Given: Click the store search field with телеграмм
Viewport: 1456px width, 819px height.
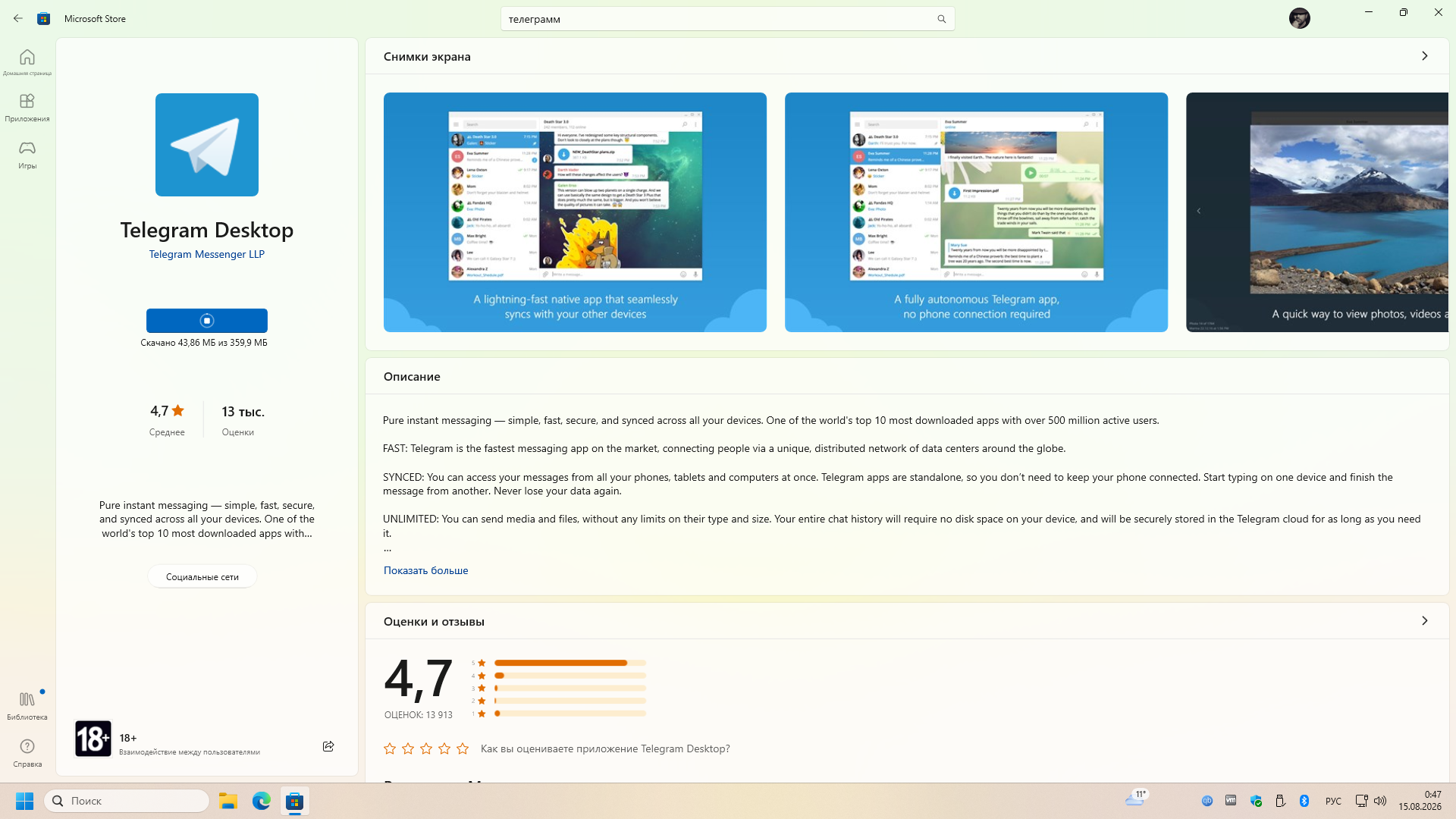Looking at the screenshot, I should pyautogui.click(x=727, y=19).
